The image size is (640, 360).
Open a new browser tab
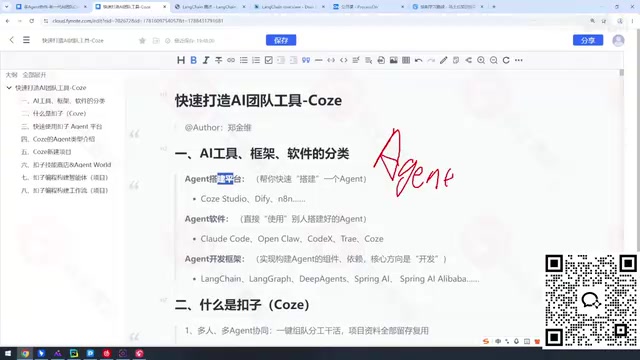[x=494, y=7]
